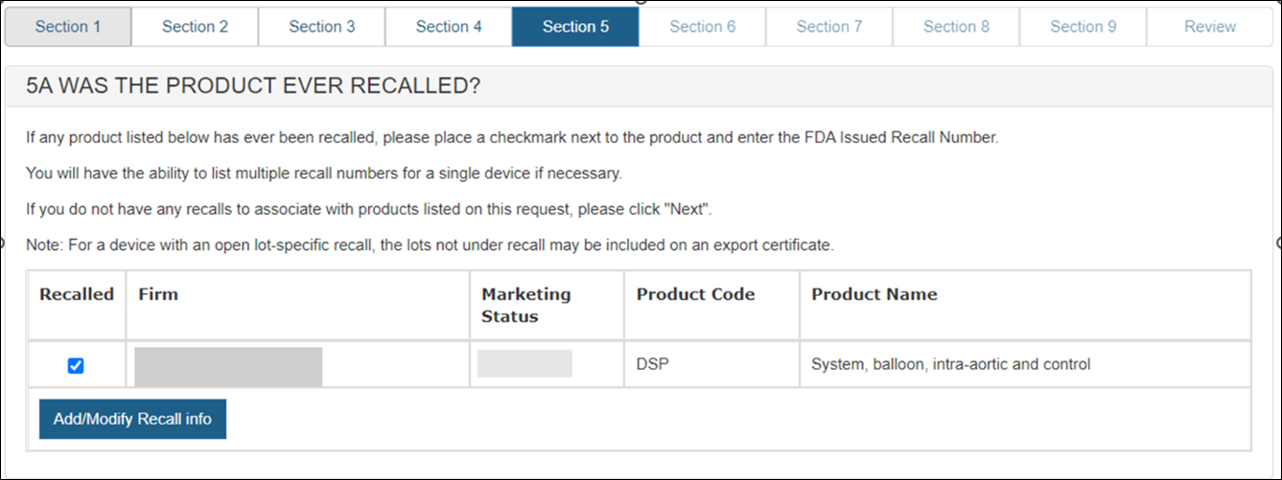Viewport: 1282px width, 480px height.
Task: Click the Recalled column header
Action: (x=77, y=294)
